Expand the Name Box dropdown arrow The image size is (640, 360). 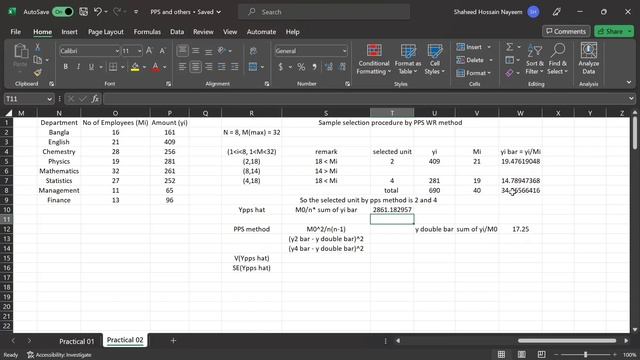(49, 99)
